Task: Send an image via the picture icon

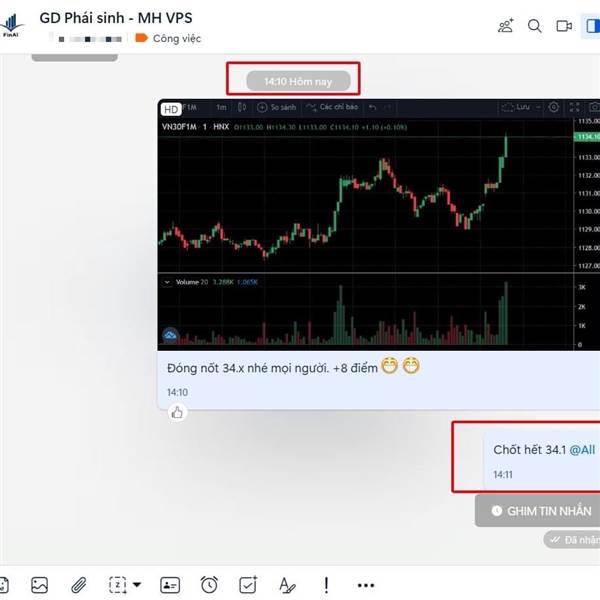Action: (39, 585)
